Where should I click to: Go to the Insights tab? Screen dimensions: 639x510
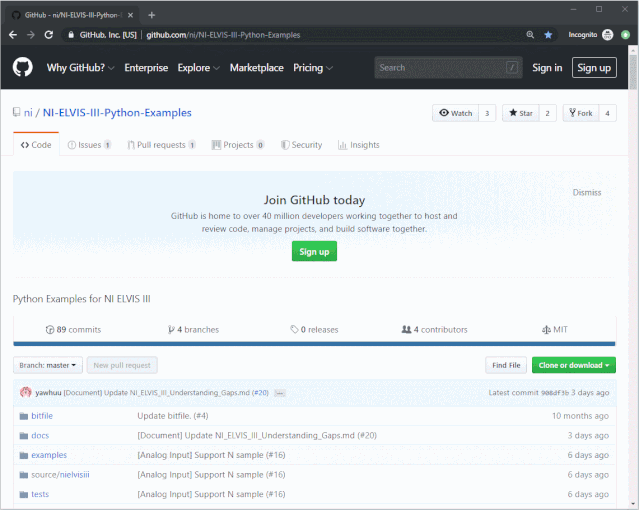click(x=359, y=145)
